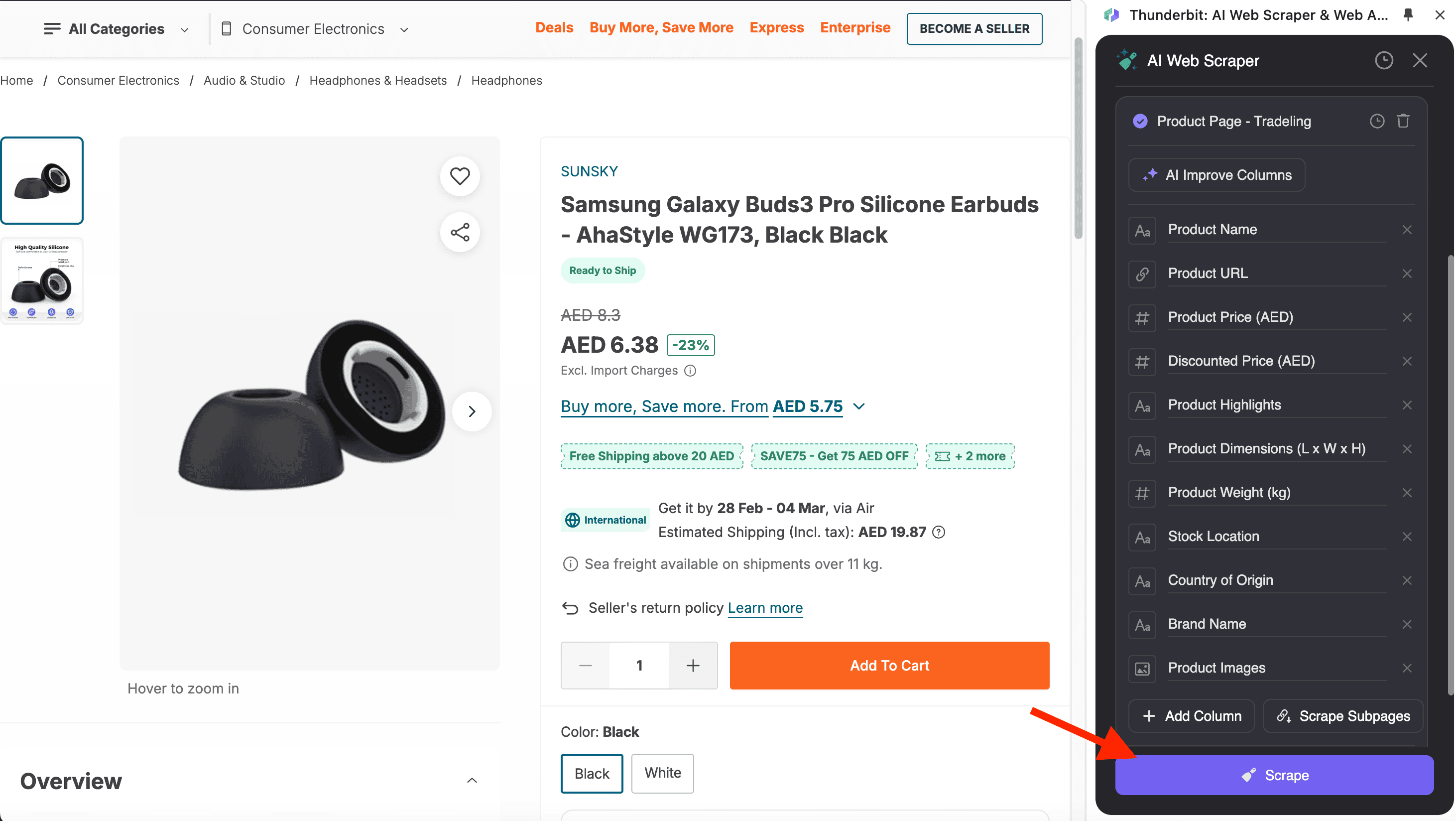Pin the Thunderbit extension panel
The image size is (1456, 821).
click(x=1408, y=15)
